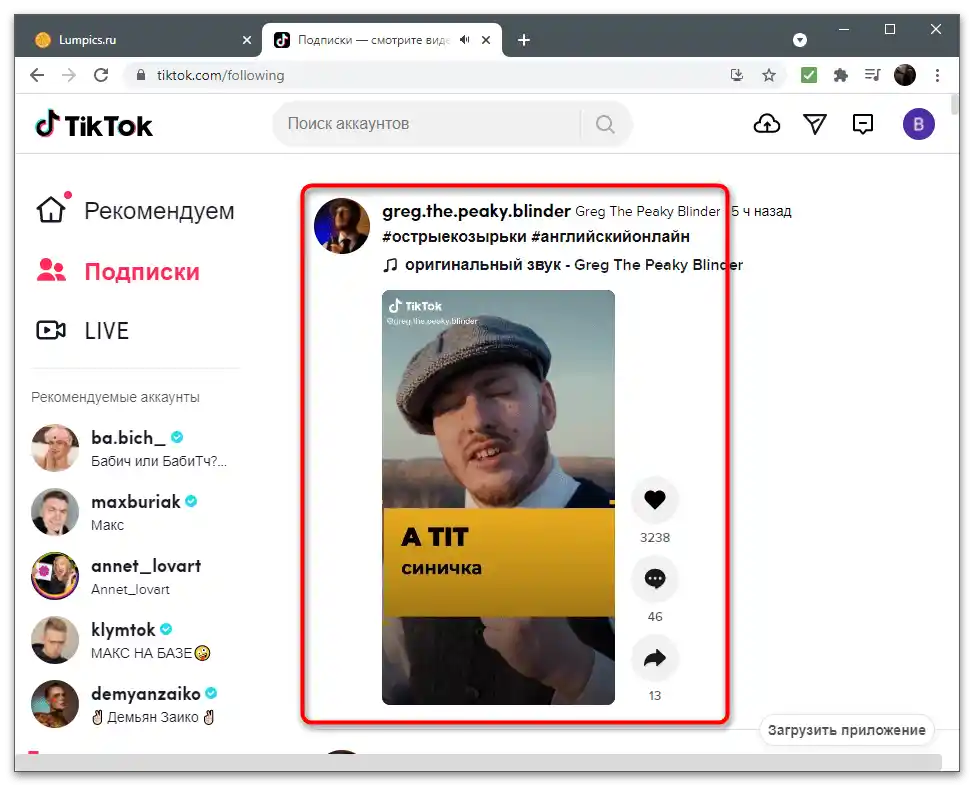Viewport: 974px width, 786px height.
Task: Open the Chrome three-dot menu
Action: tap(937, 75)
